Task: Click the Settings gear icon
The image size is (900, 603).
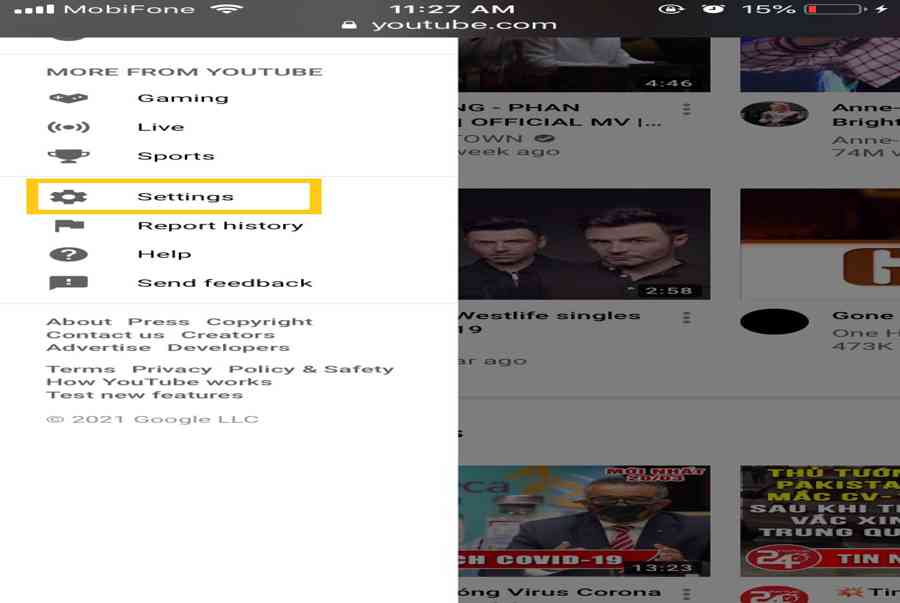Action: [x=68, y=197]
